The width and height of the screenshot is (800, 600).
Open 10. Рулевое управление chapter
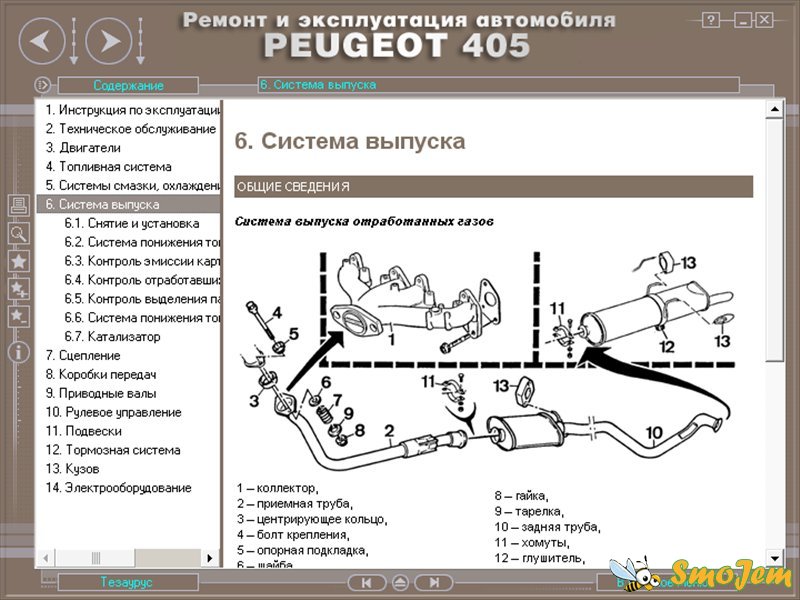coord(113,412)
